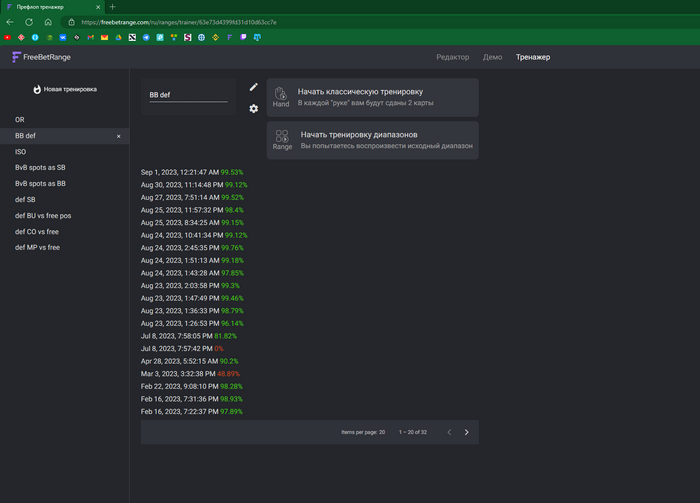700x503 pixels.
Task: Go to the previous results page
Action: click(449, 432)
